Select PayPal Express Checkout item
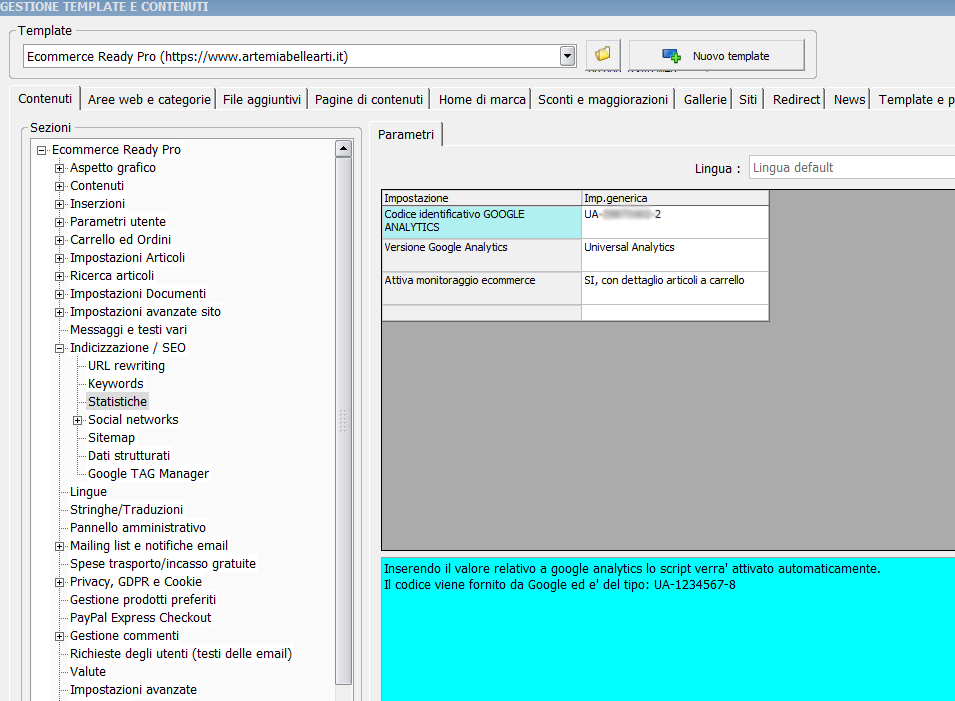 (141, 618)
